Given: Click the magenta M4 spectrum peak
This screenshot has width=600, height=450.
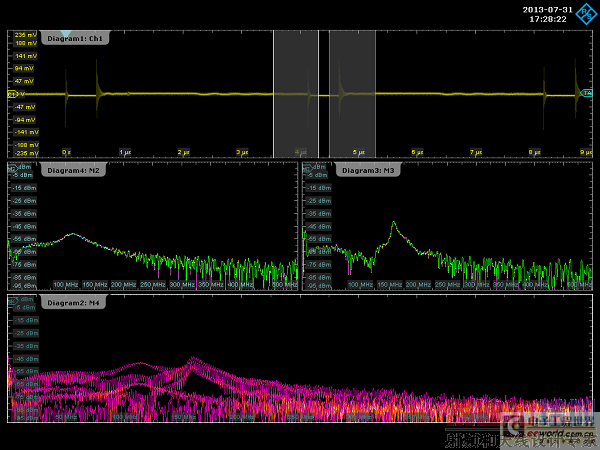Looking at the screenshot, I should click(190, 359).
